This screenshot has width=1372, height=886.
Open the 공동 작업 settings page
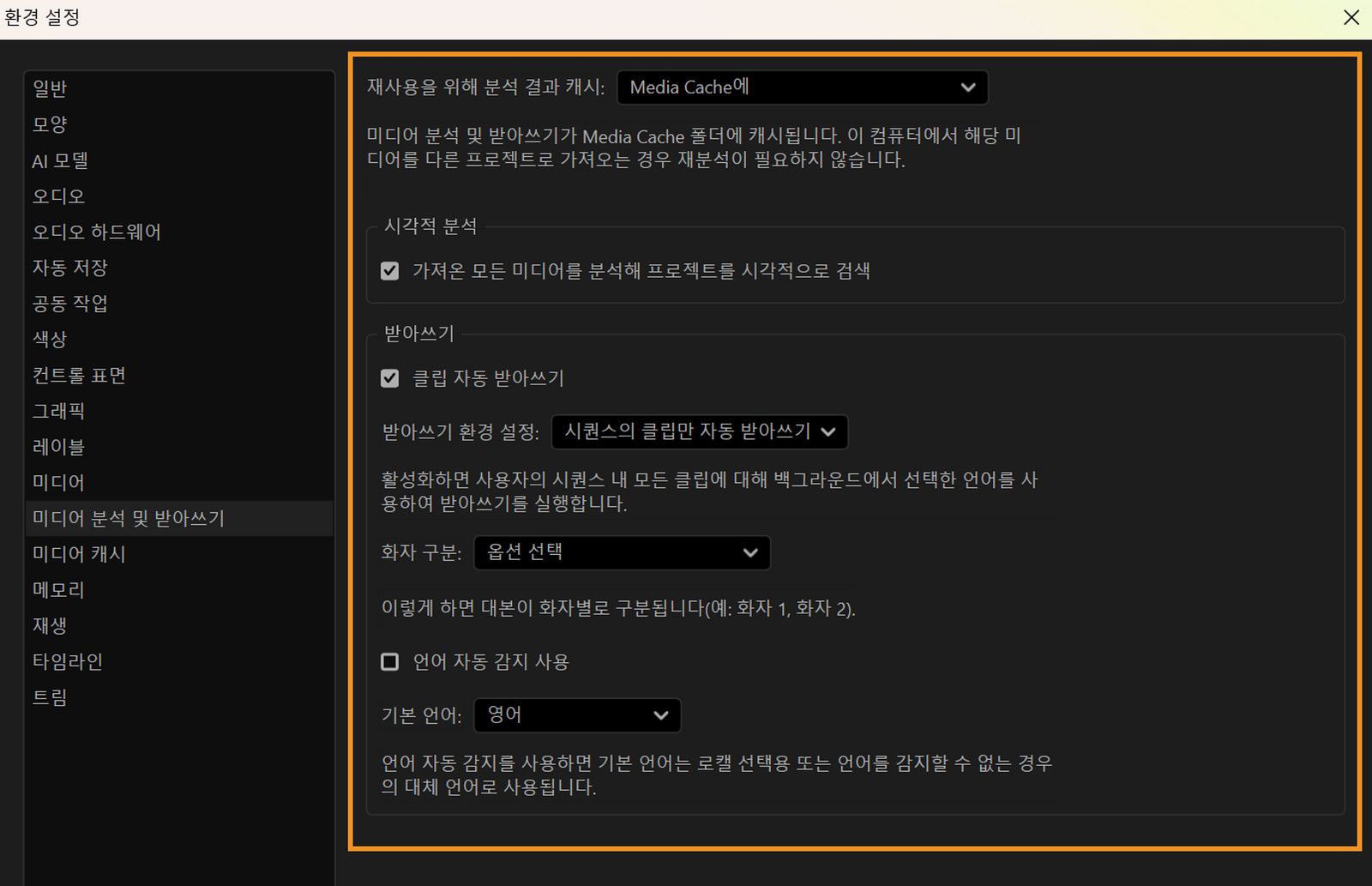70,303
